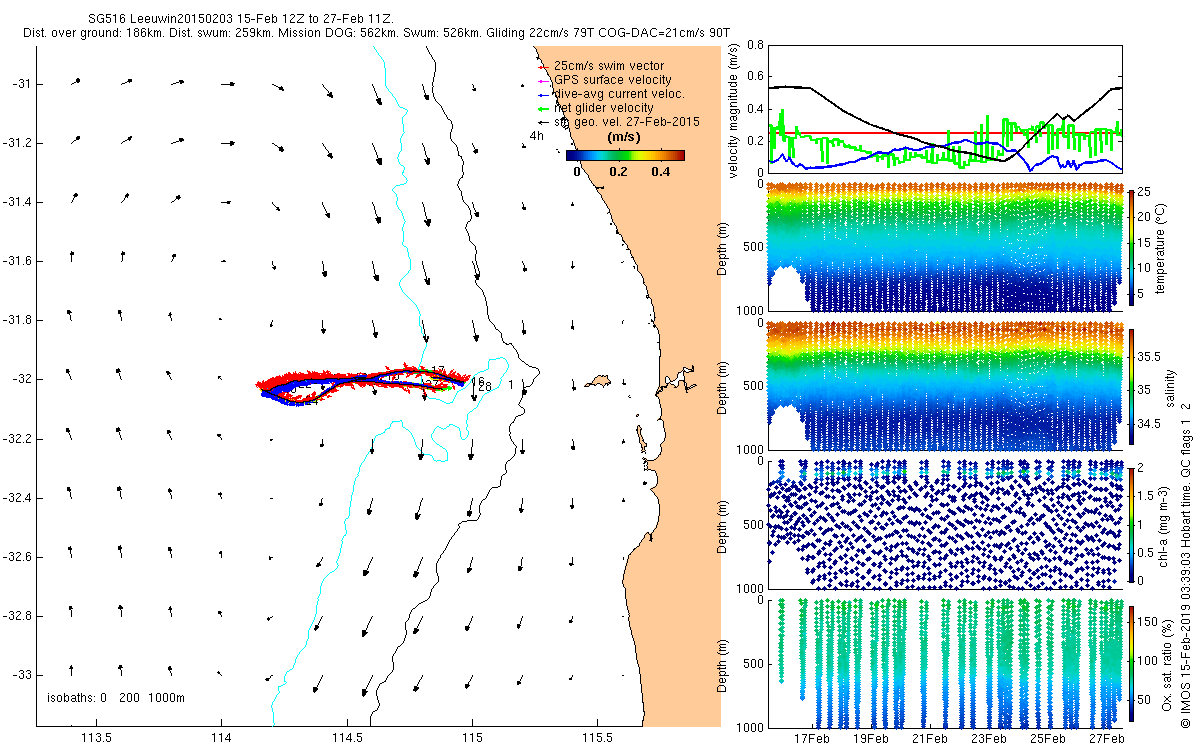Click the 'salinity' colorbar label

click(x=1172, y=386)
